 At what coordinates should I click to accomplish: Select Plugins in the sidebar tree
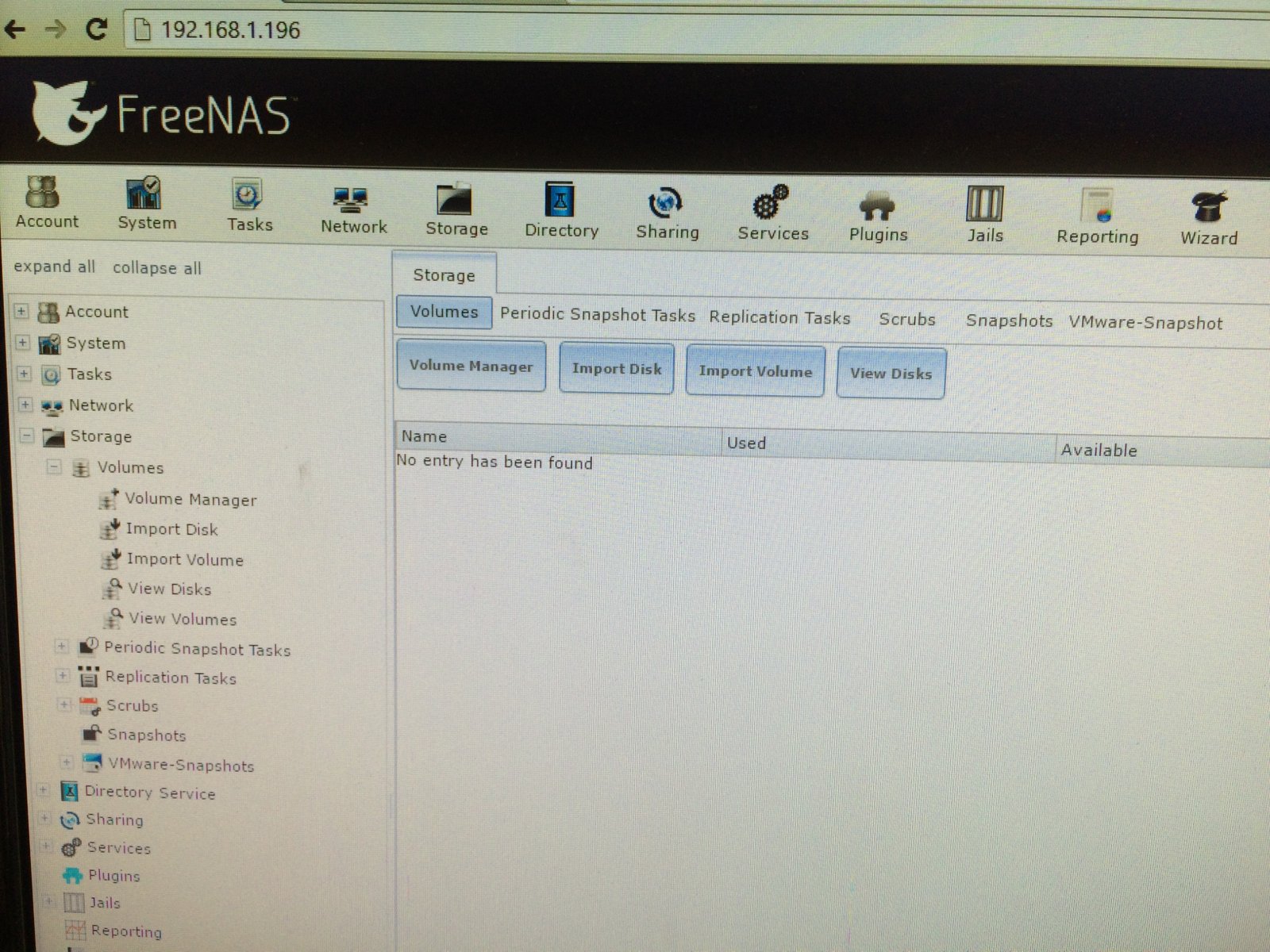(114, 875)
